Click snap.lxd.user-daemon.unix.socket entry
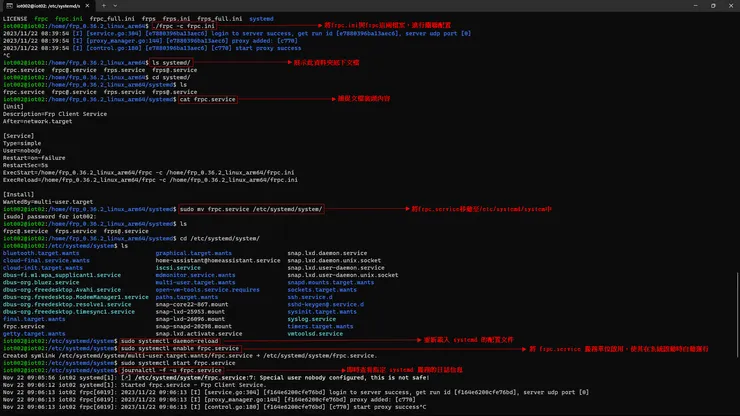 pyautogui.click(x=343, y=275)
